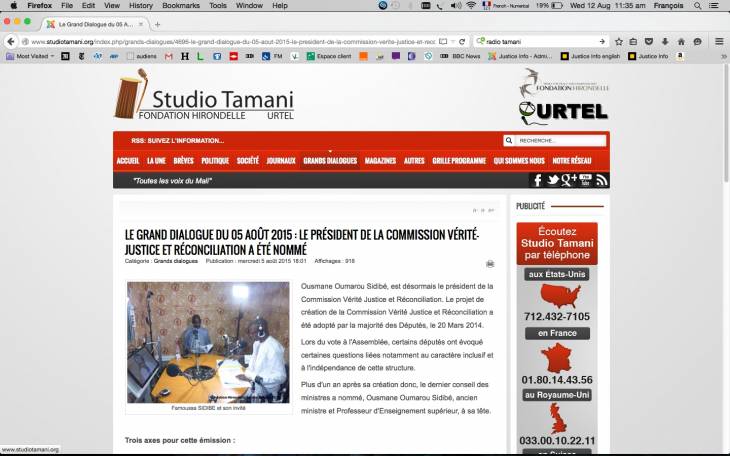Open the BBC News bookmark
Image resolution: width=730 pixels, height=456 pixels.
point(460,56)
